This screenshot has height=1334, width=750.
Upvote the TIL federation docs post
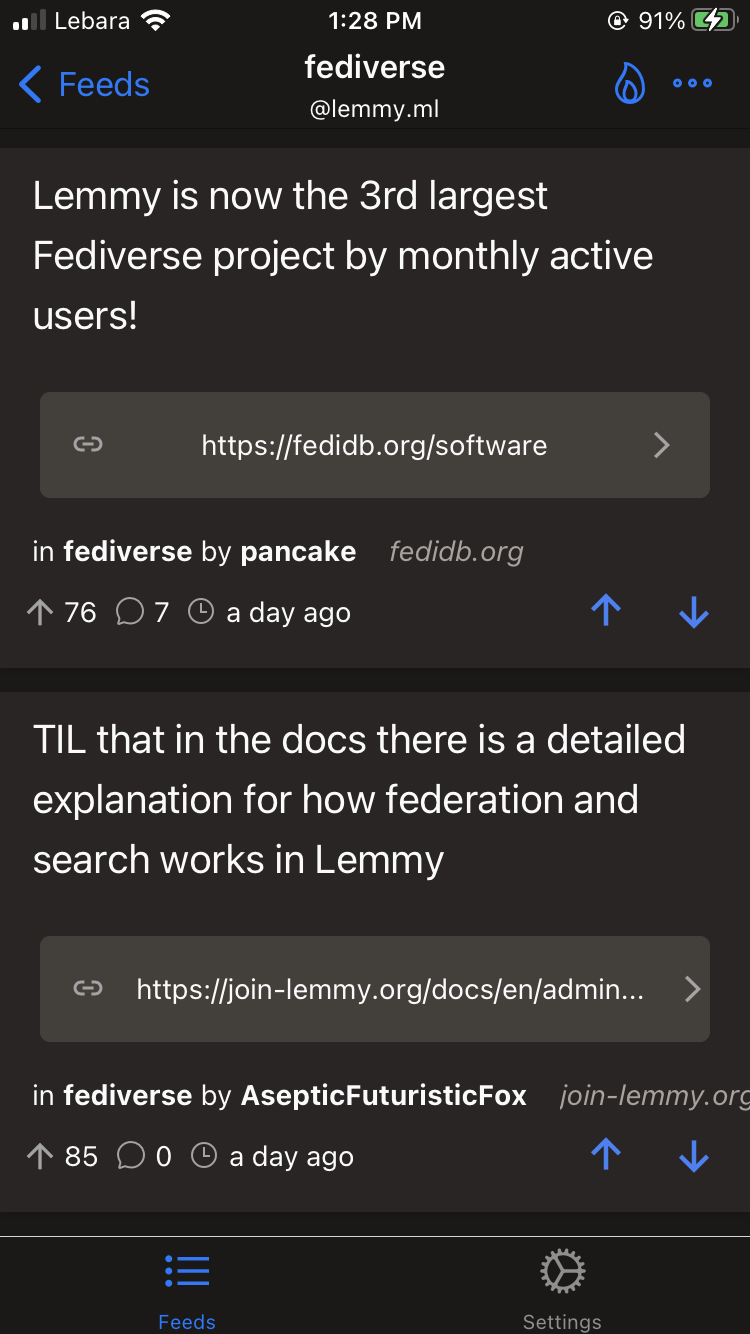click(606, 1155)
